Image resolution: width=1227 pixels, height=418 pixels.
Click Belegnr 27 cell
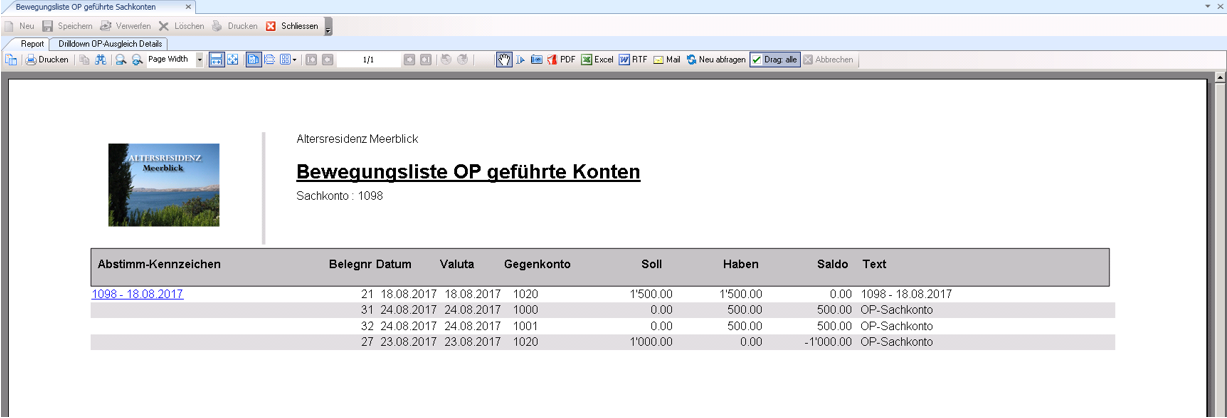pos(366,342)
